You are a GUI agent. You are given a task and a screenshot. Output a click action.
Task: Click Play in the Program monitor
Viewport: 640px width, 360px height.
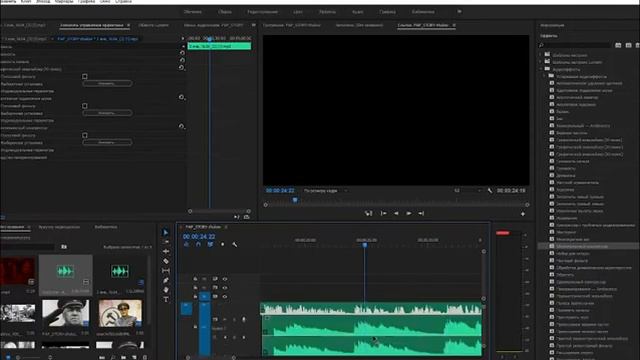click(x=409, y=213)
